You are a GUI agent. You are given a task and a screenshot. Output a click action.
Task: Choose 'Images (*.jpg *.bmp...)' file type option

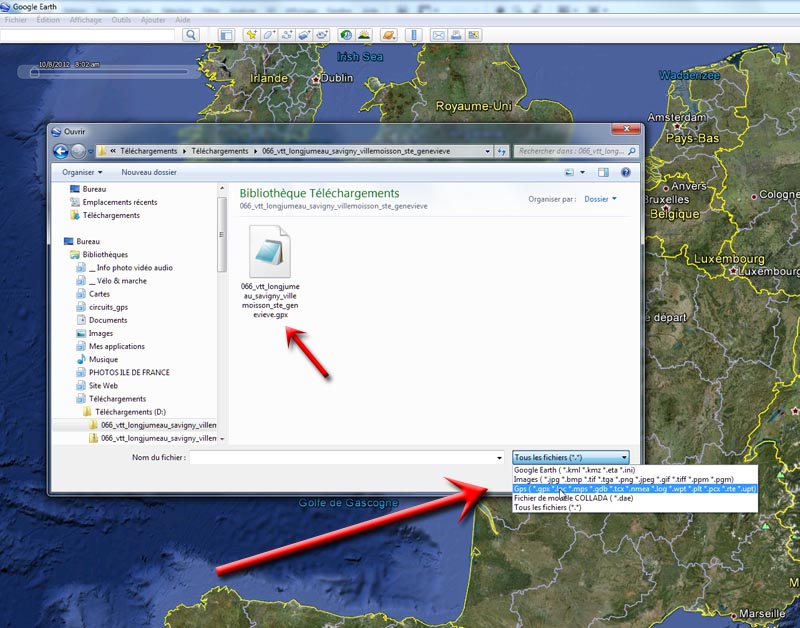(x=635, y=480)
